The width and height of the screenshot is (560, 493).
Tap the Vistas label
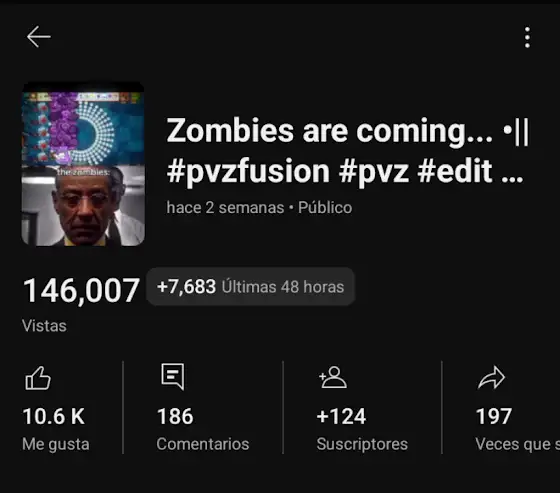tap(44, 326)
